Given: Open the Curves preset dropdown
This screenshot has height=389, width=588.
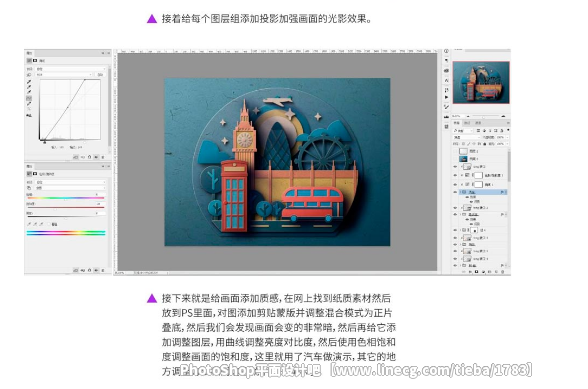Looking at the screenshot, I should [x=70, y=69].
